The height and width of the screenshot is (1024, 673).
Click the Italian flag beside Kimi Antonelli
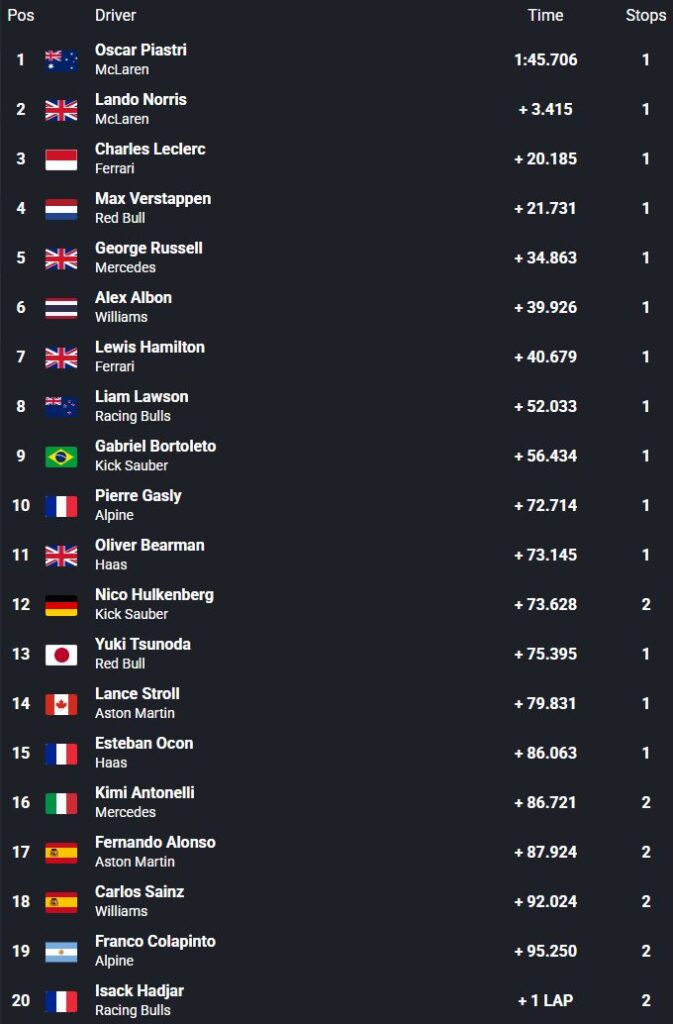pyautogui.click(x=61, y=803)
